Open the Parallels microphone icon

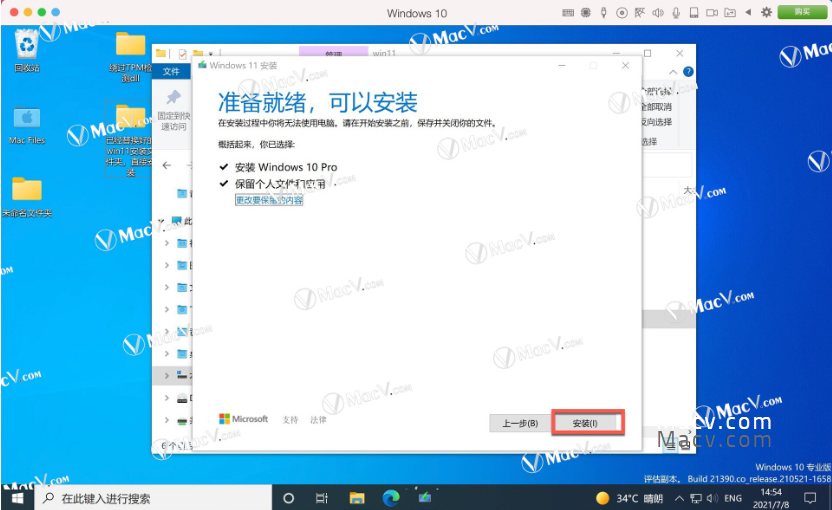click(x=676, y=12)
